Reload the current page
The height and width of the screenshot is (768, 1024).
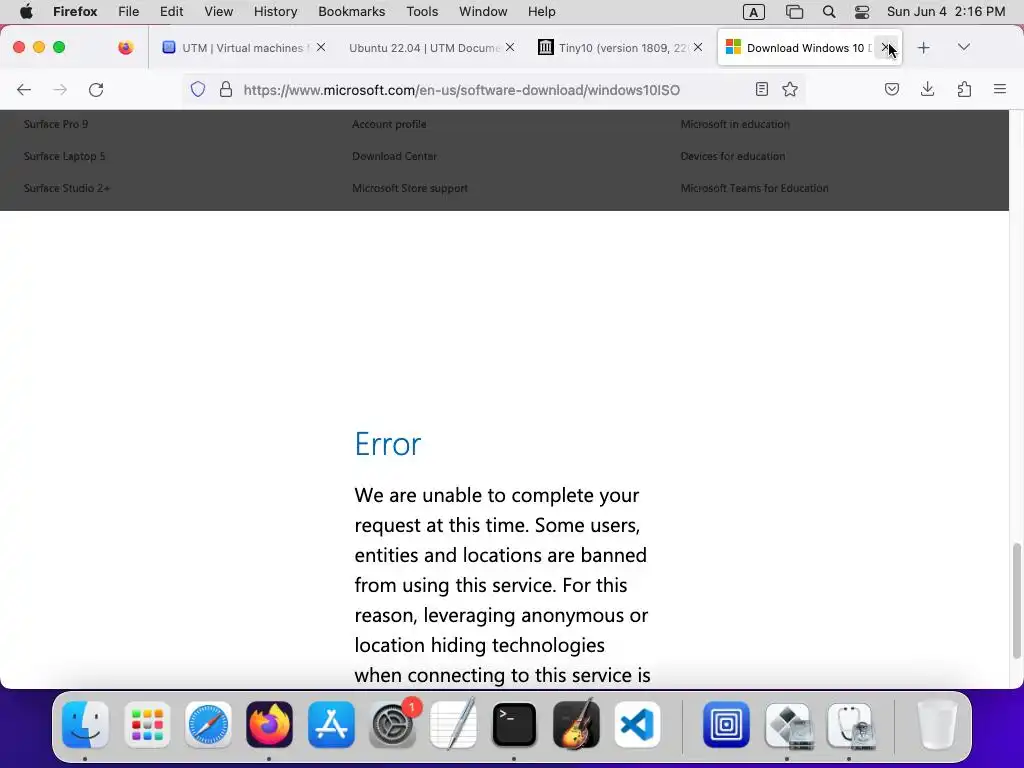pyautogui.click(x=96, y=89)
